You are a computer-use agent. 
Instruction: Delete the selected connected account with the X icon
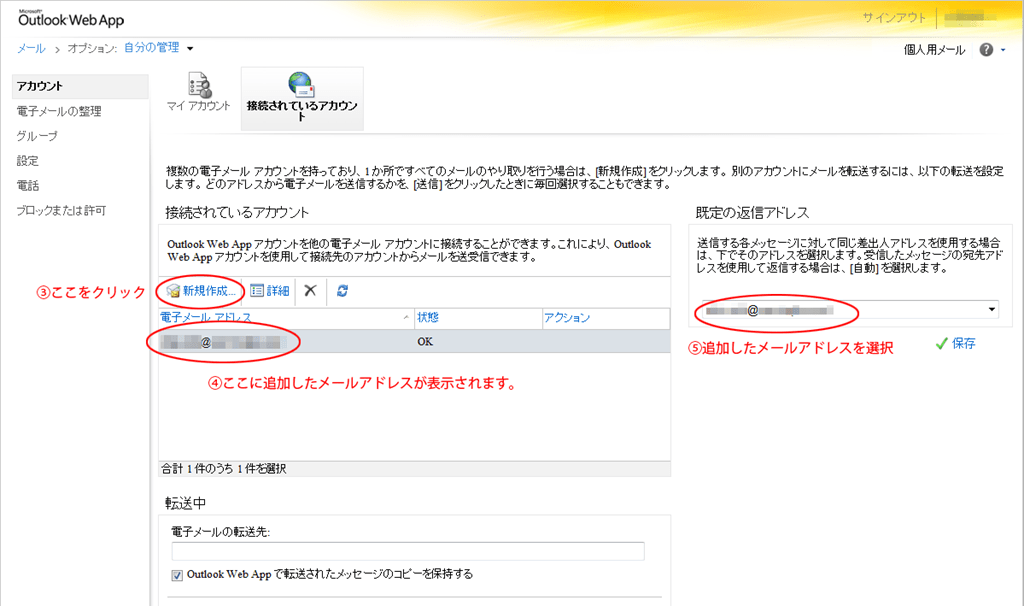point(310,291)
